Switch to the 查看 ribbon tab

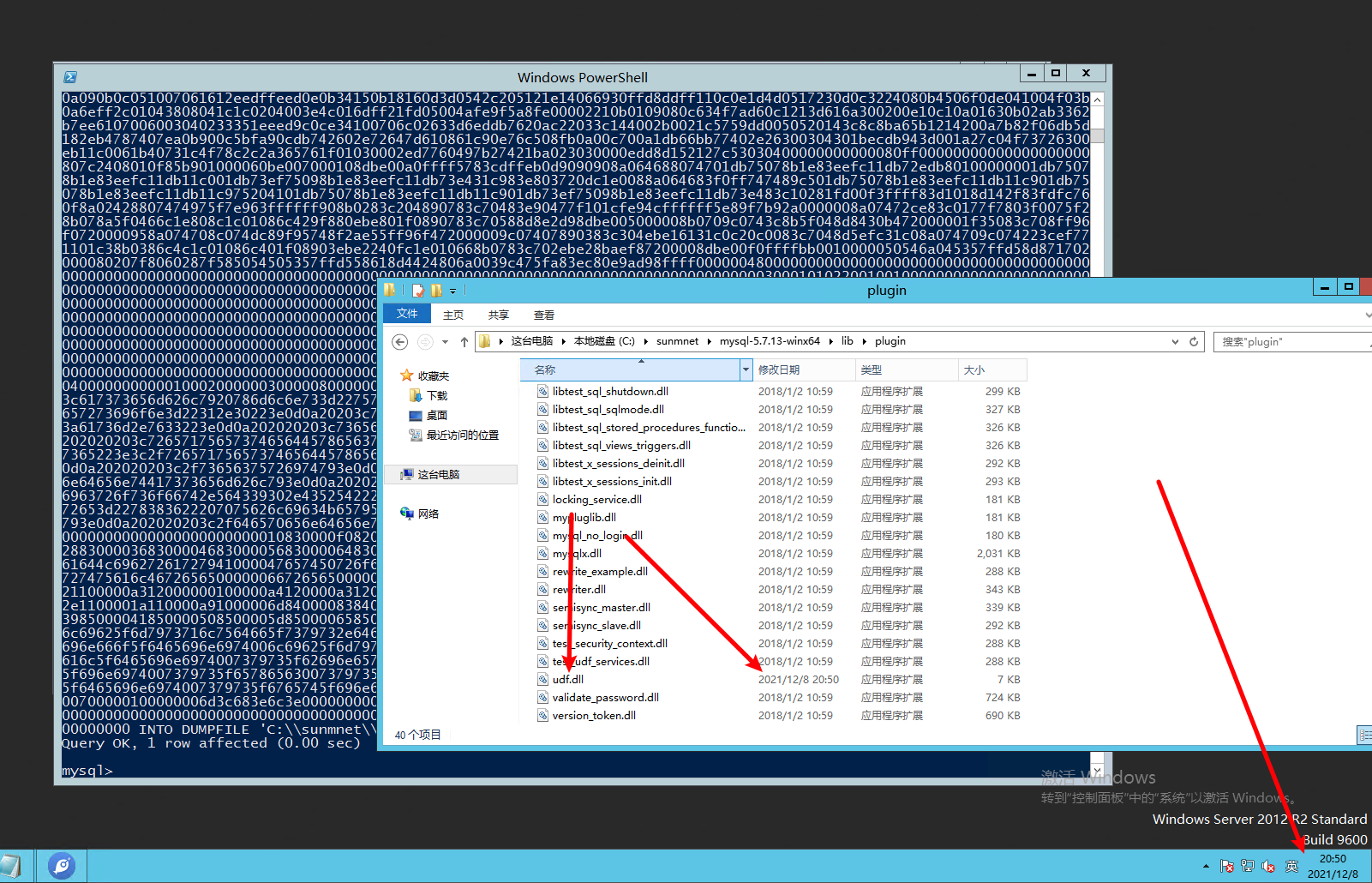544,315
